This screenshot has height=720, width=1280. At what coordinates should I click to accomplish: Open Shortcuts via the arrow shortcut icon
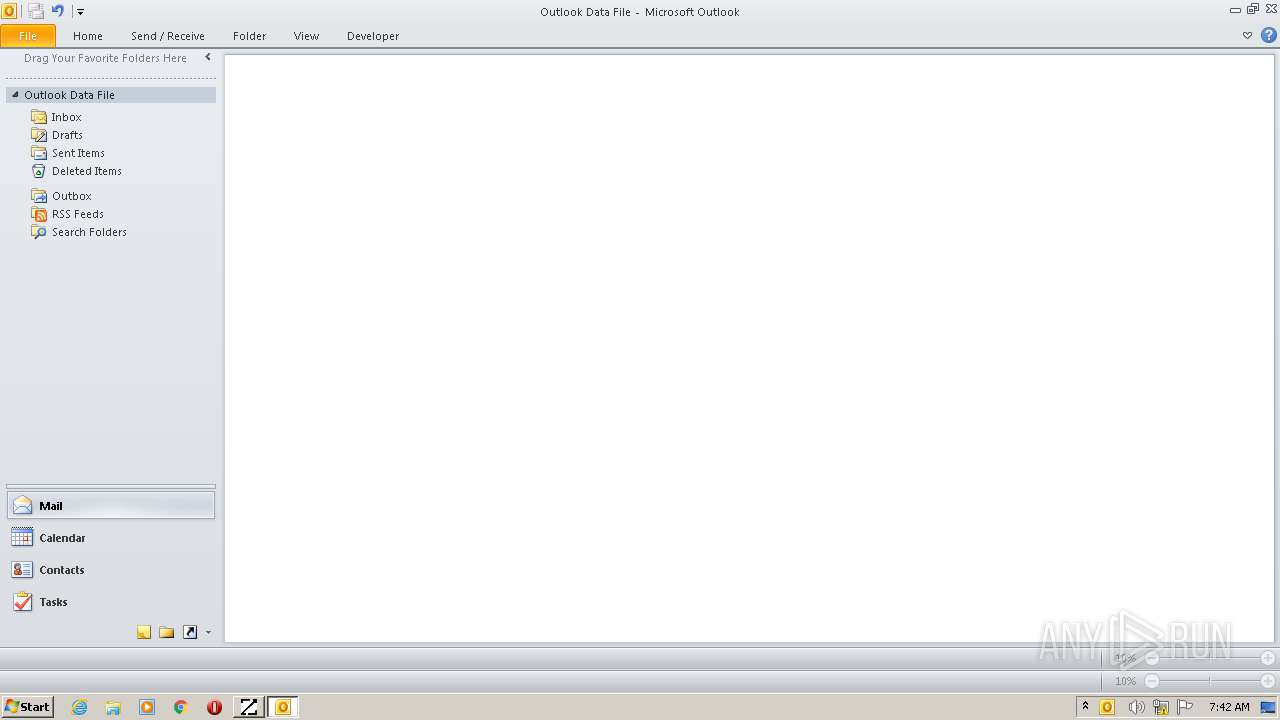190,632
